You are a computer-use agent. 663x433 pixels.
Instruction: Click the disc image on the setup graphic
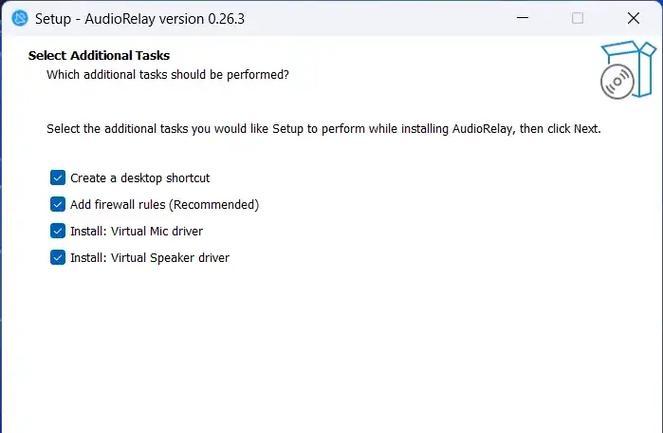[x=617, y=81]
